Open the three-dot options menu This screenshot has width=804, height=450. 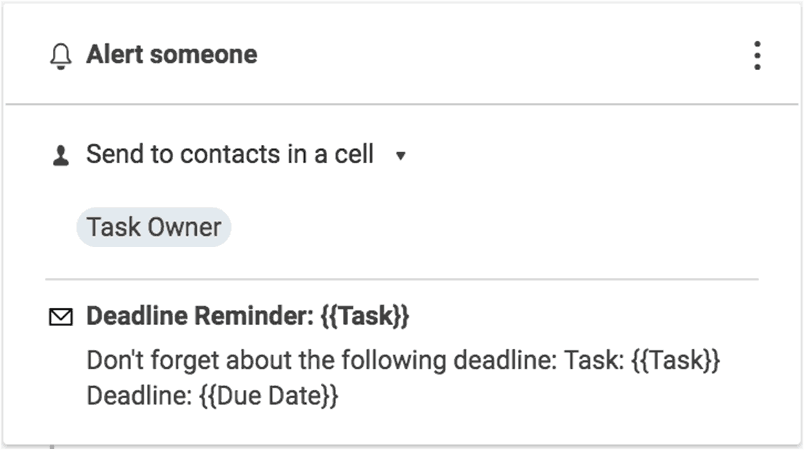click(x=757, y=56)
